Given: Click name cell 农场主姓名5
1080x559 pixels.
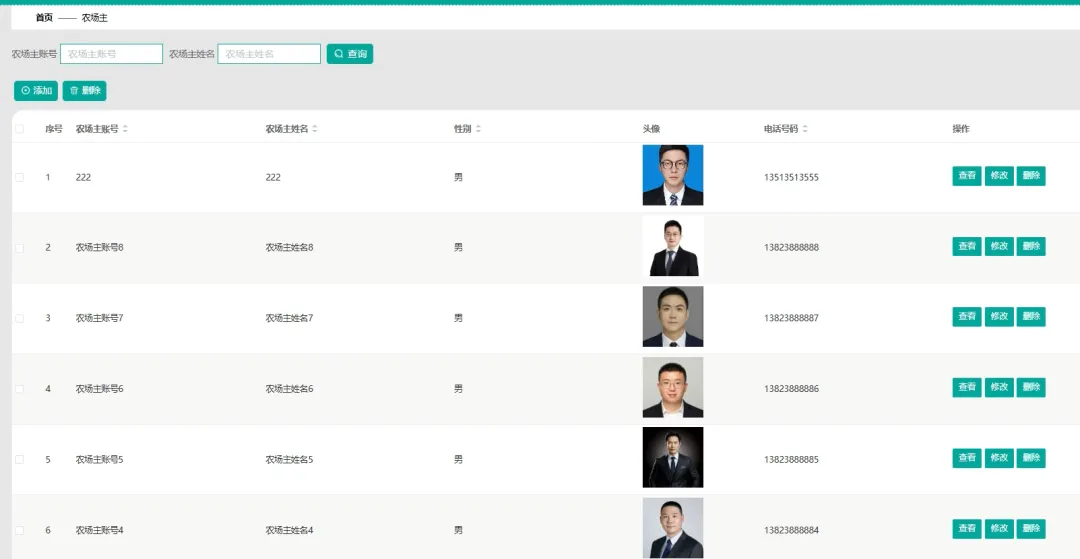Looking at the screenshot, I should 289,459.
